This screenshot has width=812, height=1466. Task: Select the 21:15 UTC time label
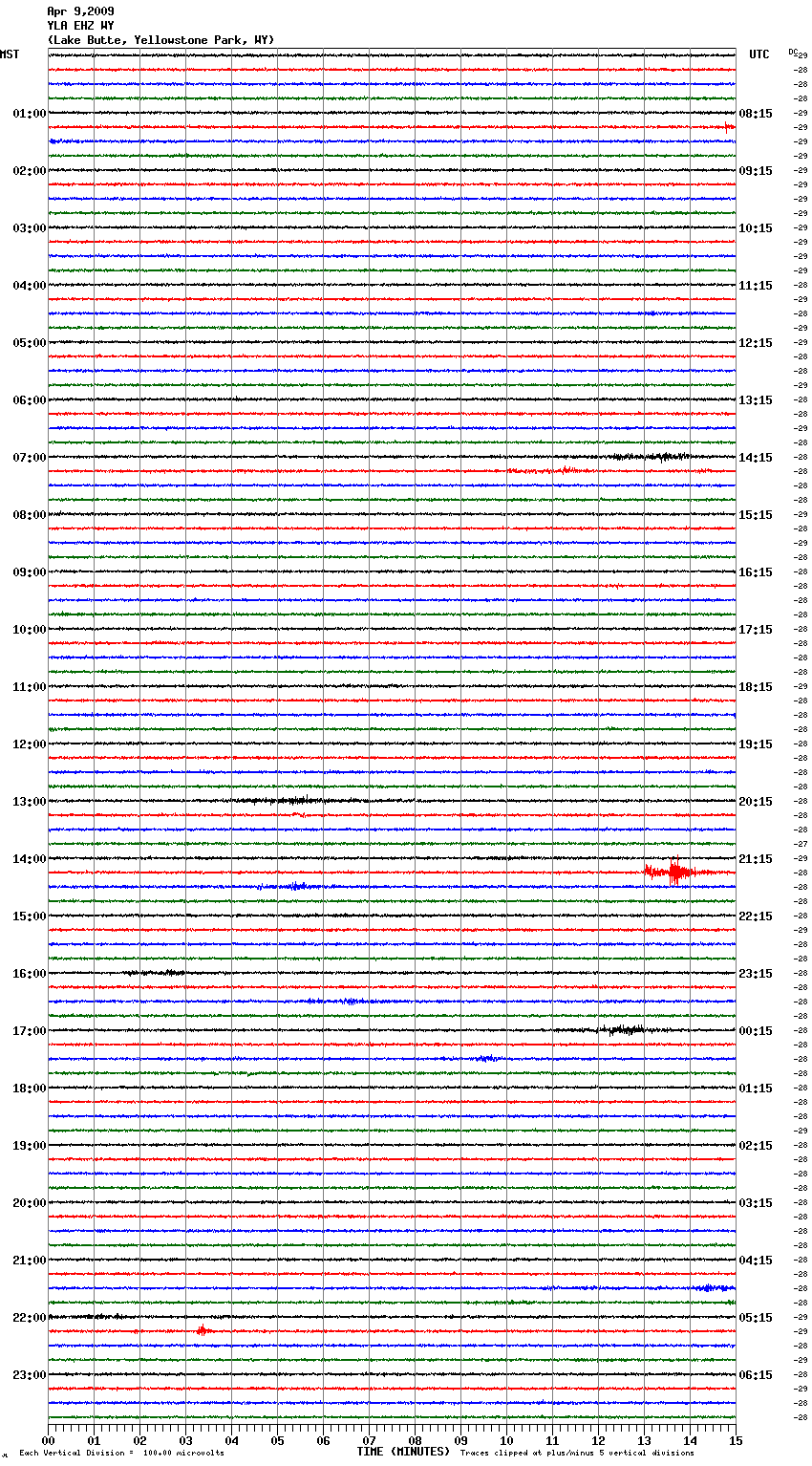tap(756, 859)
